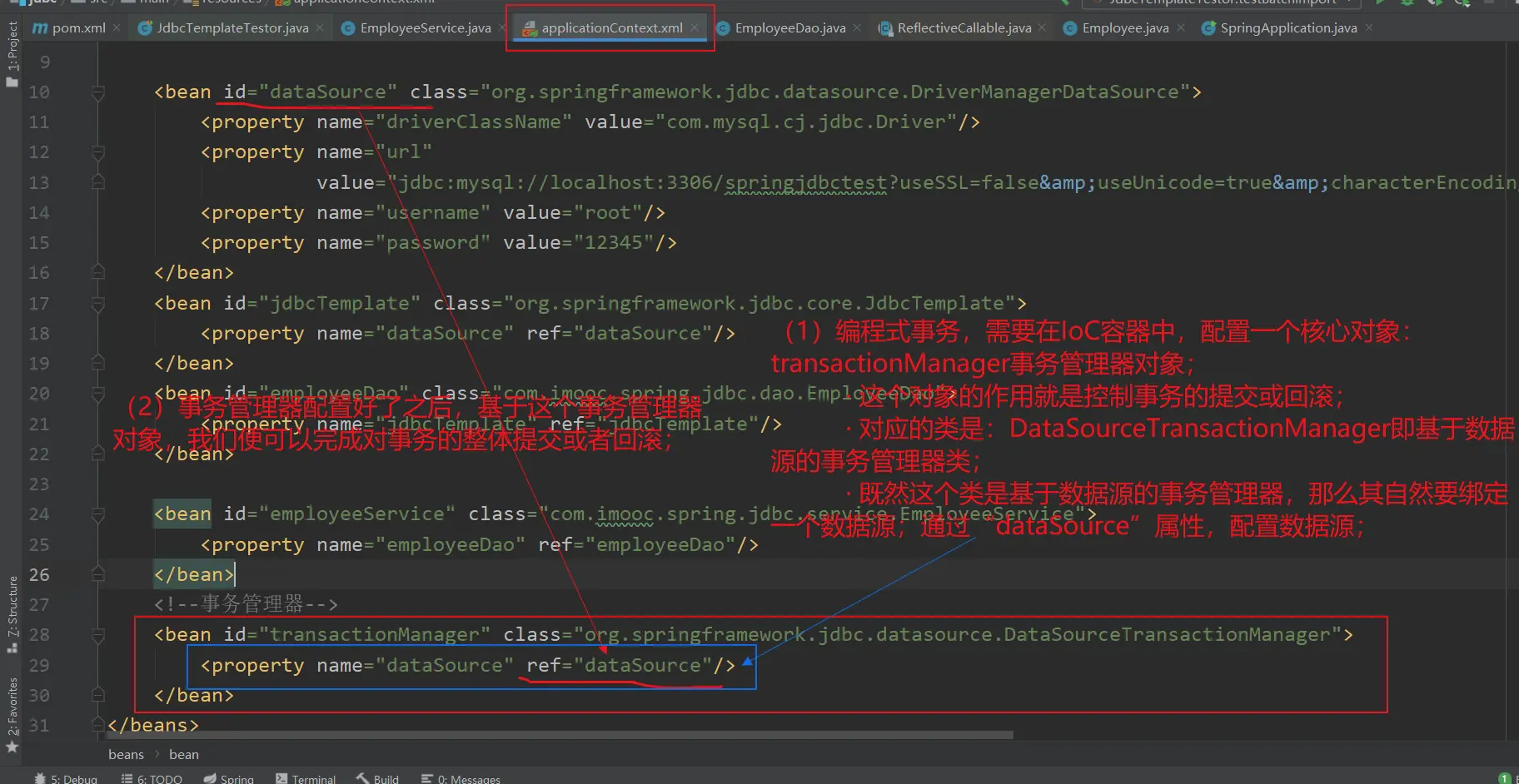Image resolution: width=1519 pixels, height=784 pixels.
Task: Switch to the JdbcTemplateTestor.java tab
Action: click(232, 28)
